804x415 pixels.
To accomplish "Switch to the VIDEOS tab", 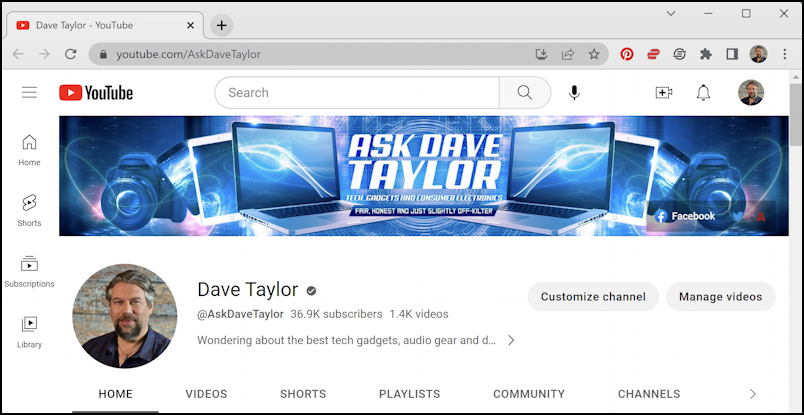I will 206,394.
